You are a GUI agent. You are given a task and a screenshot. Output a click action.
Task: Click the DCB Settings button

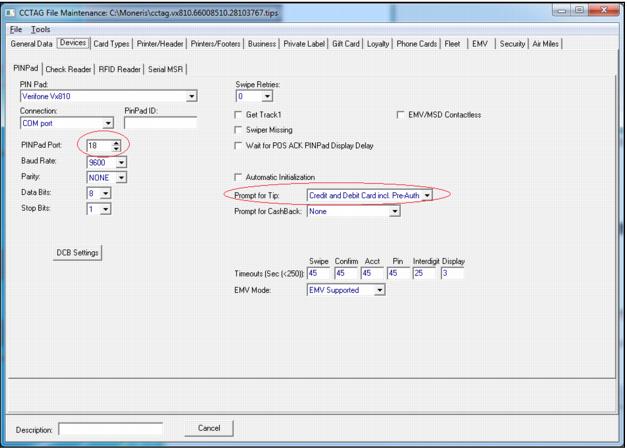tap(78, 252)
